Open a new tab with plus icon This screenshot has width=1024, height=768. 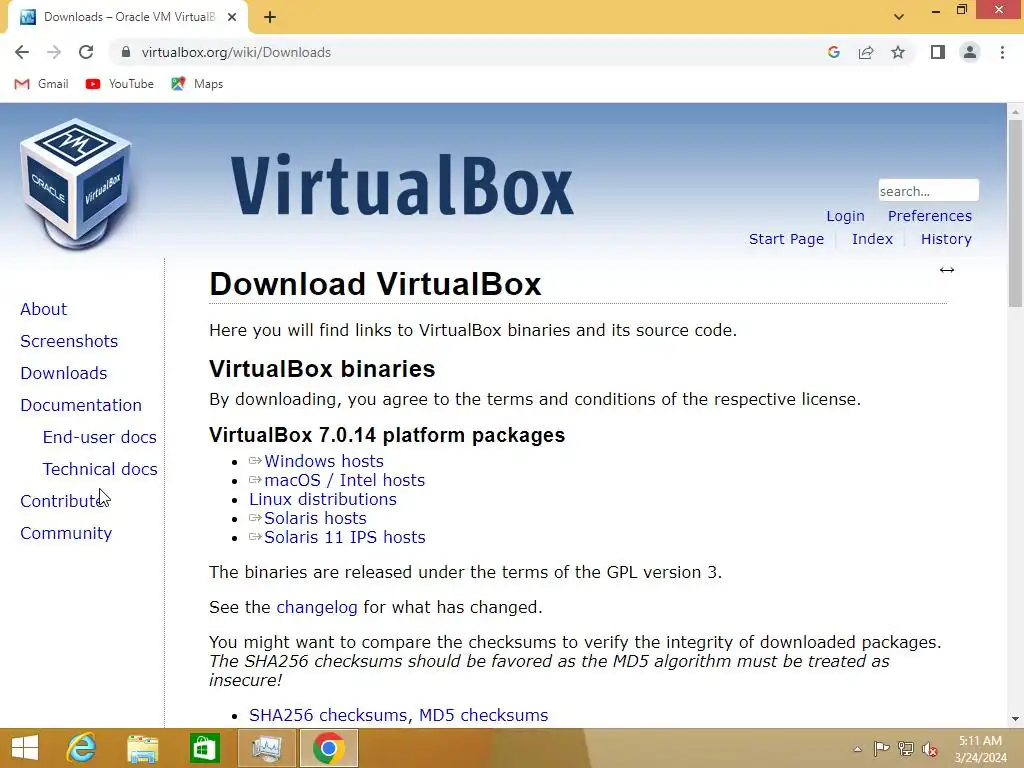(270, 18)
